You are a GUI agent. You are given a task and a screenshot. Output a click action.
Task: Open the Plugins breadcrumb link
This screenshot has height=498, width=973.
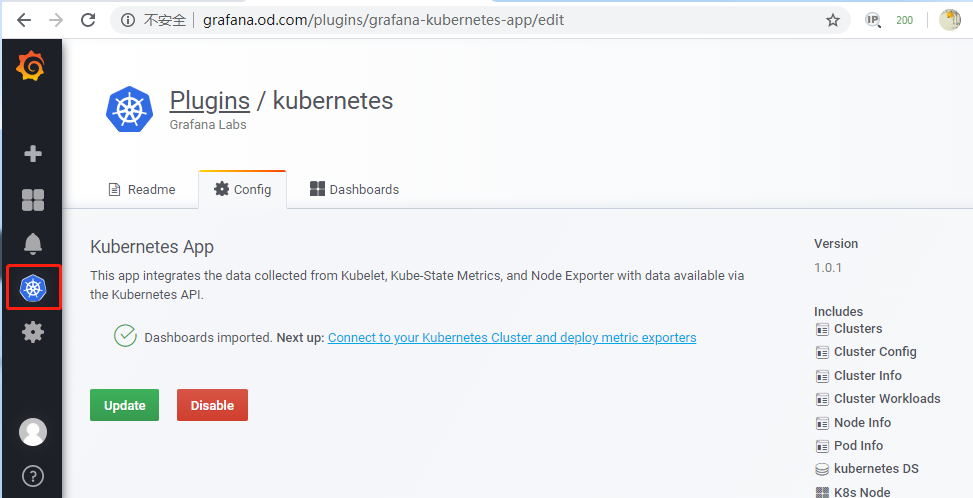210,100
